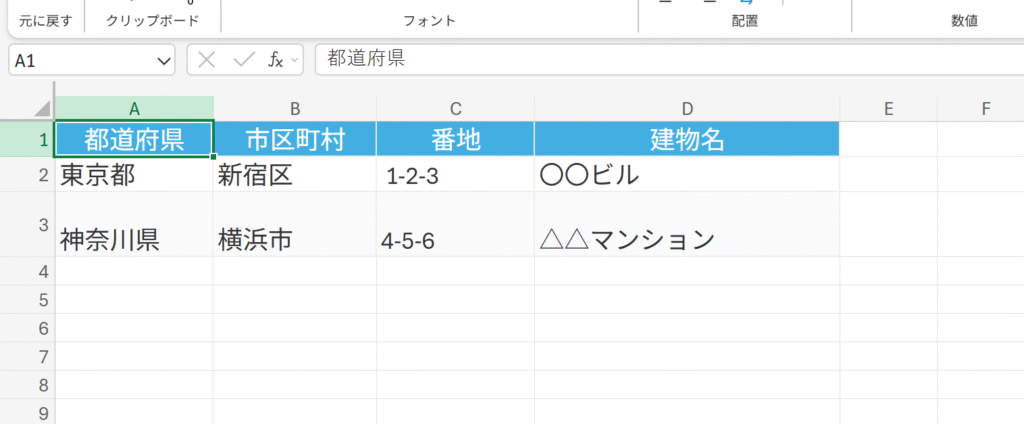Viewport: 1024px width, 424px height.
Task: Click the select-all triangle at grid corner
Action: click(42, 108)
